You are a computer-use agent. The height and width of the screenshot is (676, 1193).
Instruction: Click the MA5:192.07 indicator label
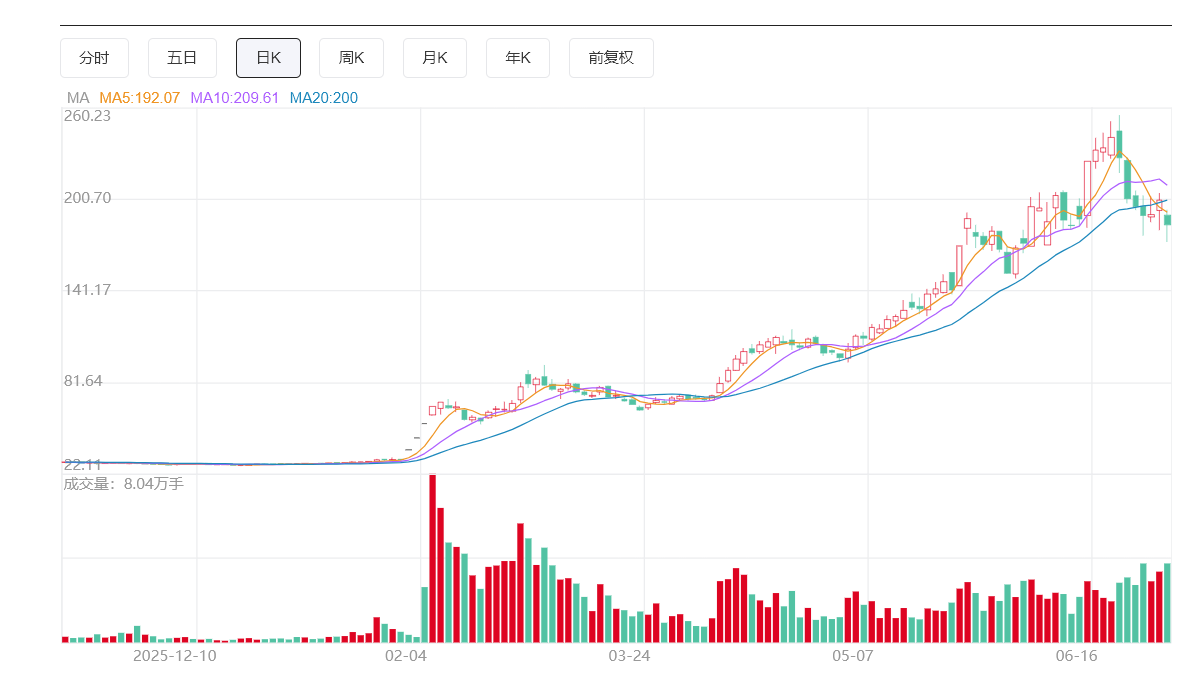(139, 97)
